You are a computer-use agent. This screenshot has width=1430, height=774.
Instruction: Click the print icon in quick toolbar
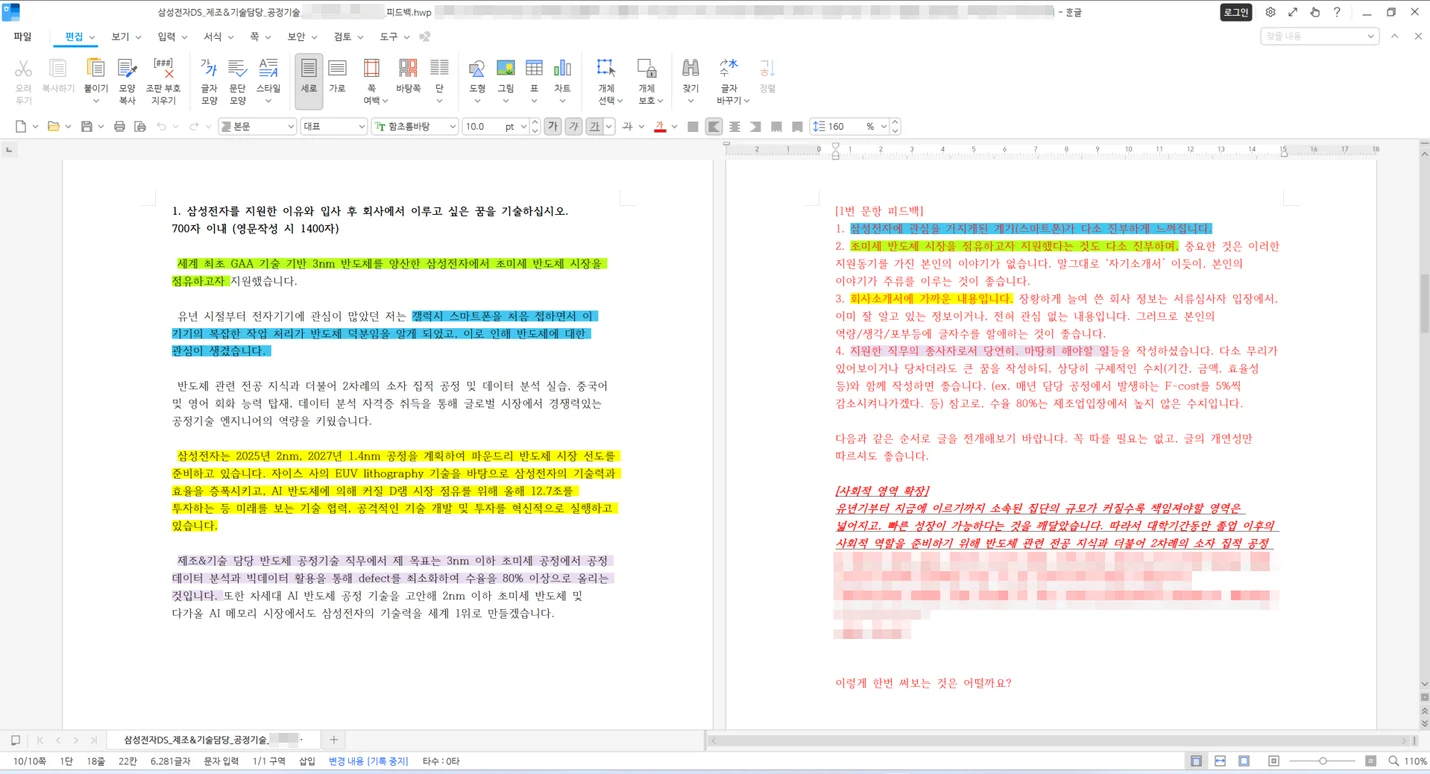pos(119,127)
